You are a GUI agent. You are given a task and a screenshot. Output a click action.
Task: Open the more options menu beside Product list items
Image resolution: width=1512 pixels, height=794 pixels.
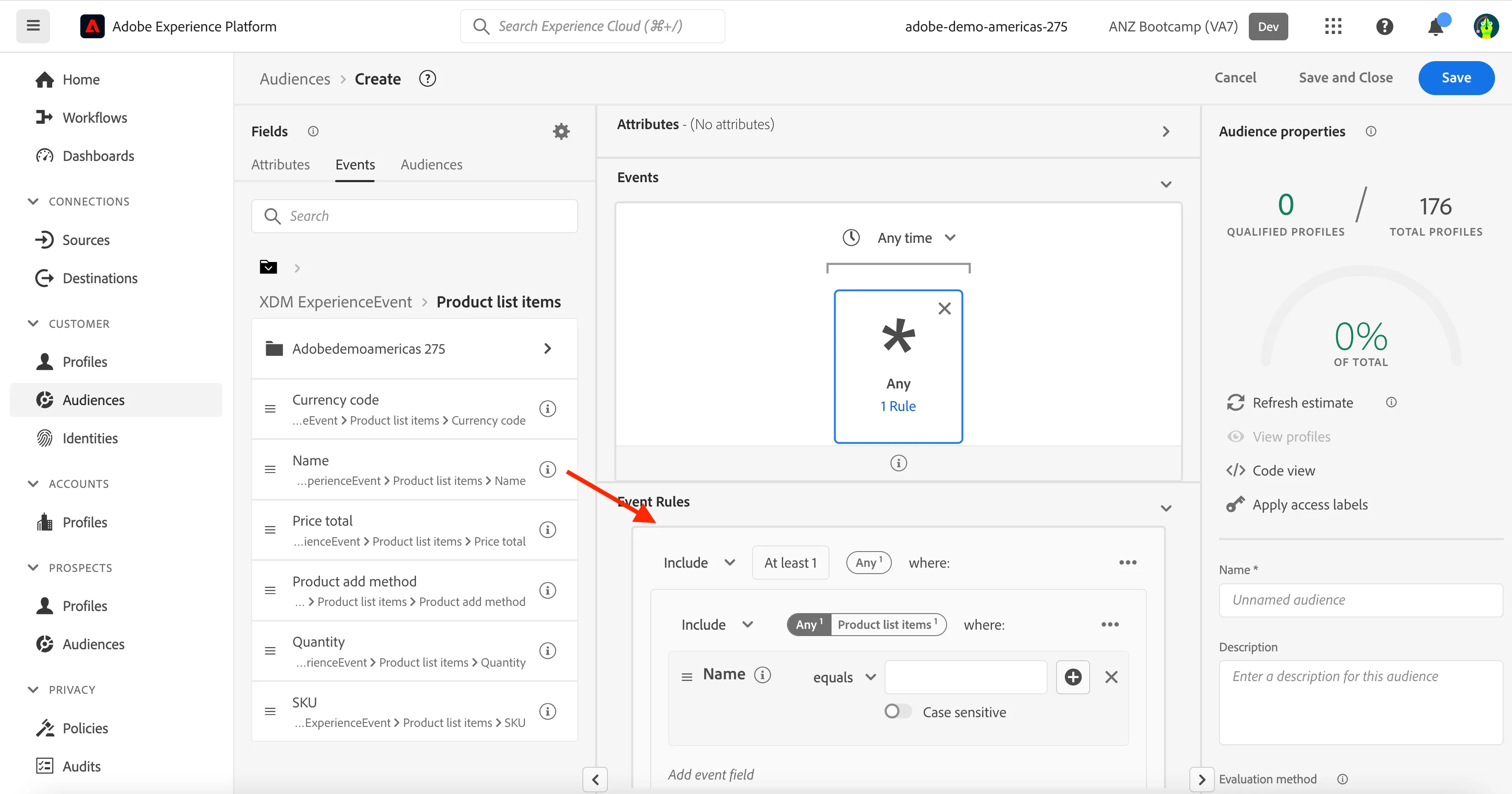click(x=1109, y=624)
